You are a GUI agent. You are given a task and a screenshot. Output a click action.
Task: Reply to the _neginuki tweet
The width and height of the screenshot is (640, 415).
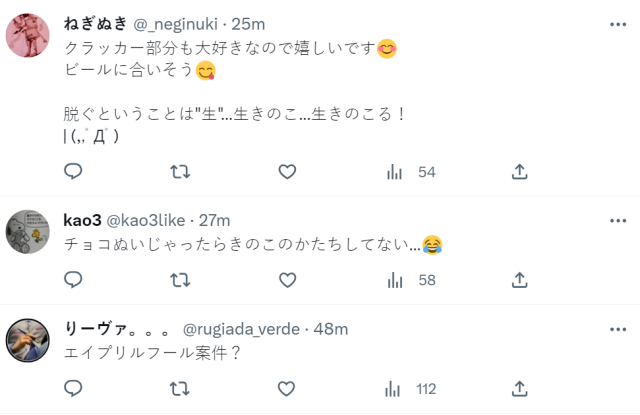73,172
